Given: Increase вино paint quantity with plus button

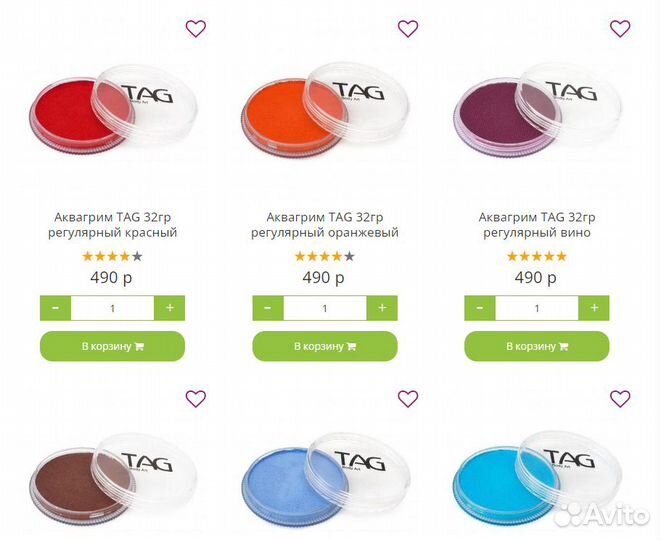Looking at the screenshot, I should [594, 308].
